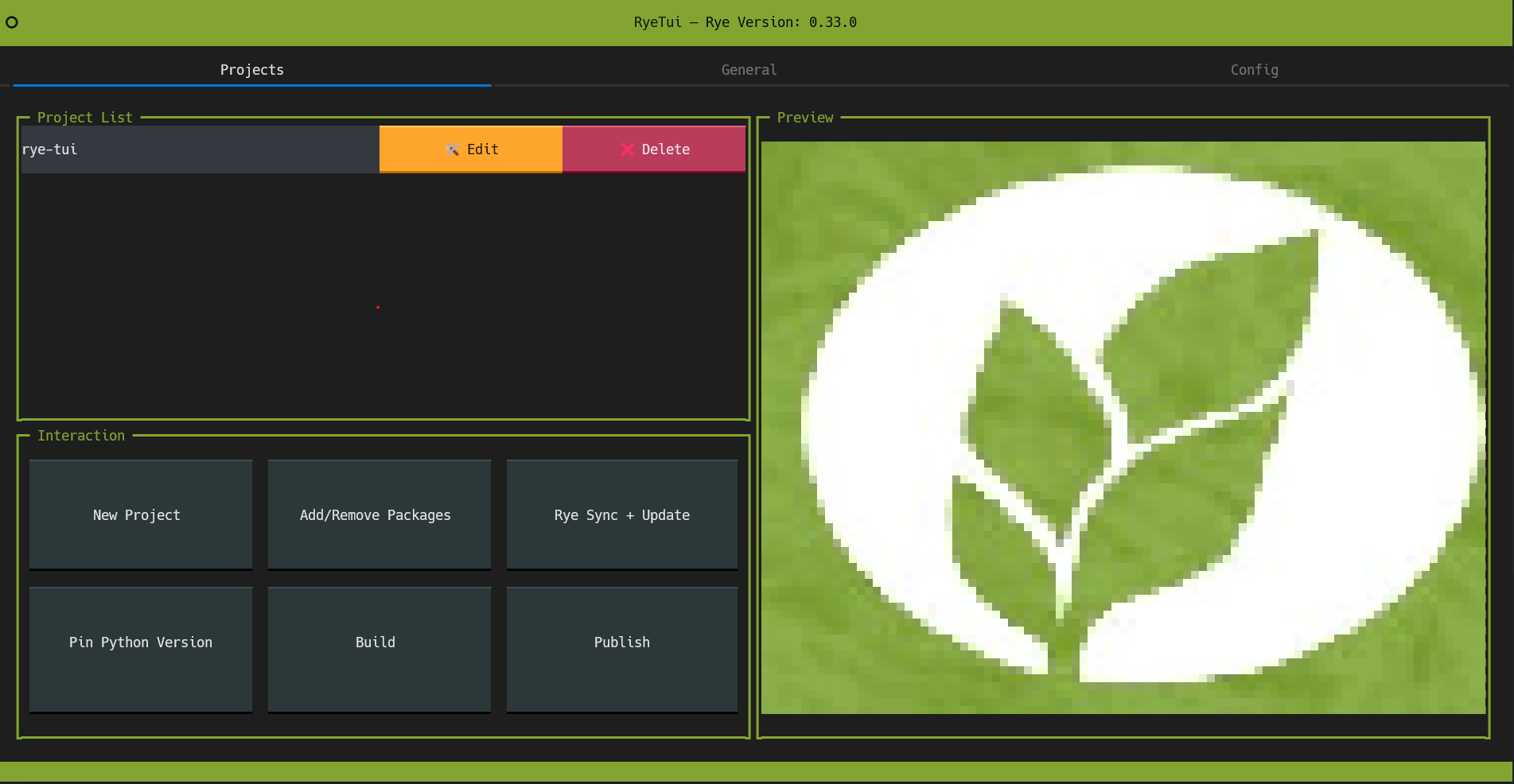The width and height of the screenshot is (1514, 784).
Task: Click empty area in Project List
Action: pos(383,294)
